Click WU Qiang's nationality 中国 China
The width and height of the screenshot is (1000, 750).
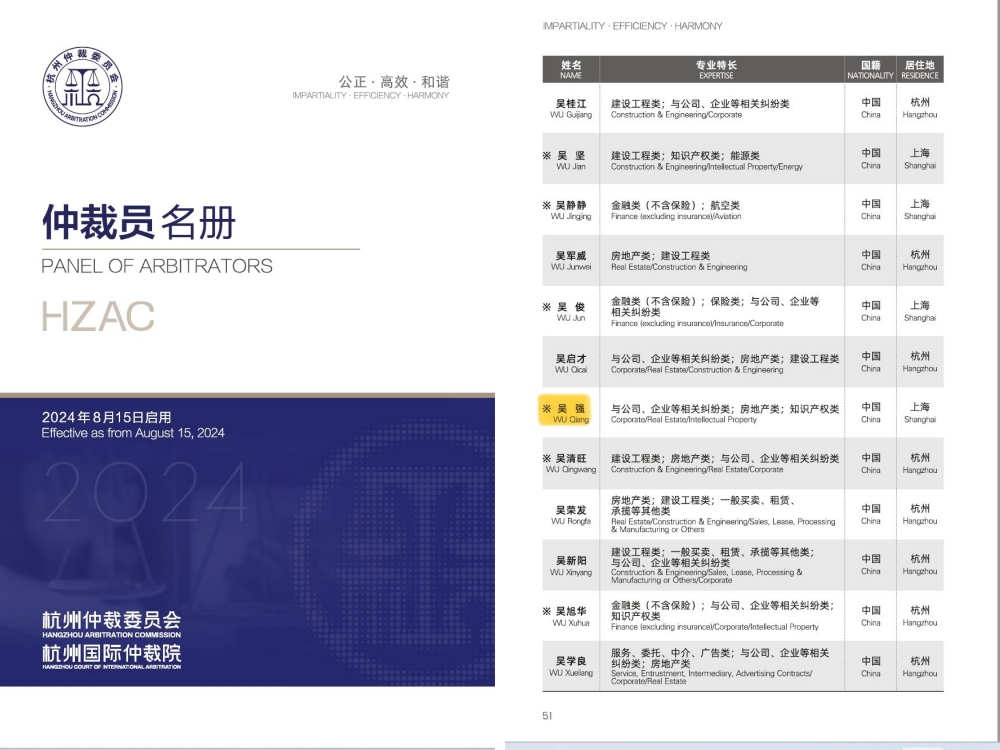871,413
